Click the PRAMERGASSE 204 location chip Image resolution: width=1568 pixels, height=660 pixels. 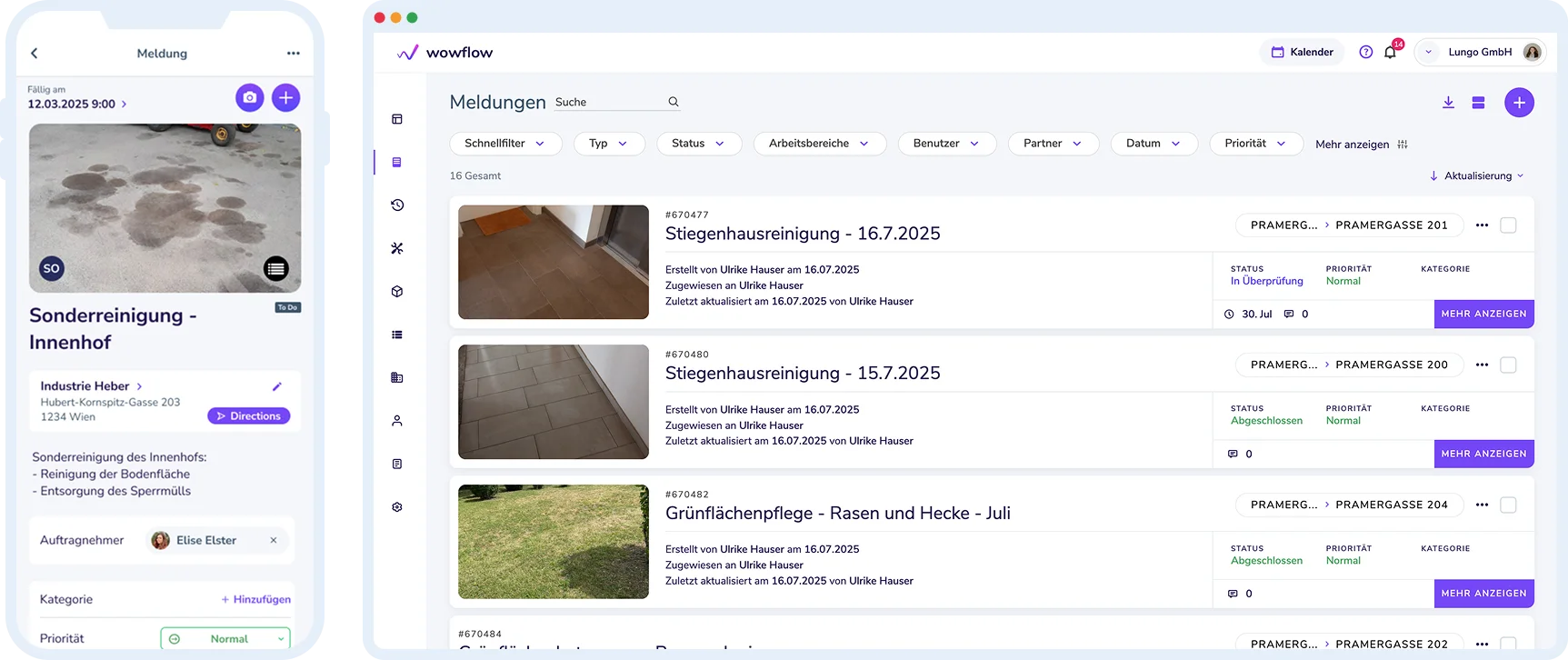tap(1349, 505)
